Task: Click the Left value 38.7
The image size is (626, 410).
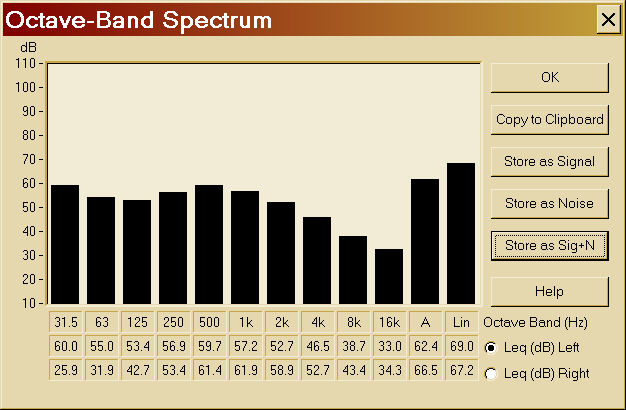Action: (x=354, y=346)
